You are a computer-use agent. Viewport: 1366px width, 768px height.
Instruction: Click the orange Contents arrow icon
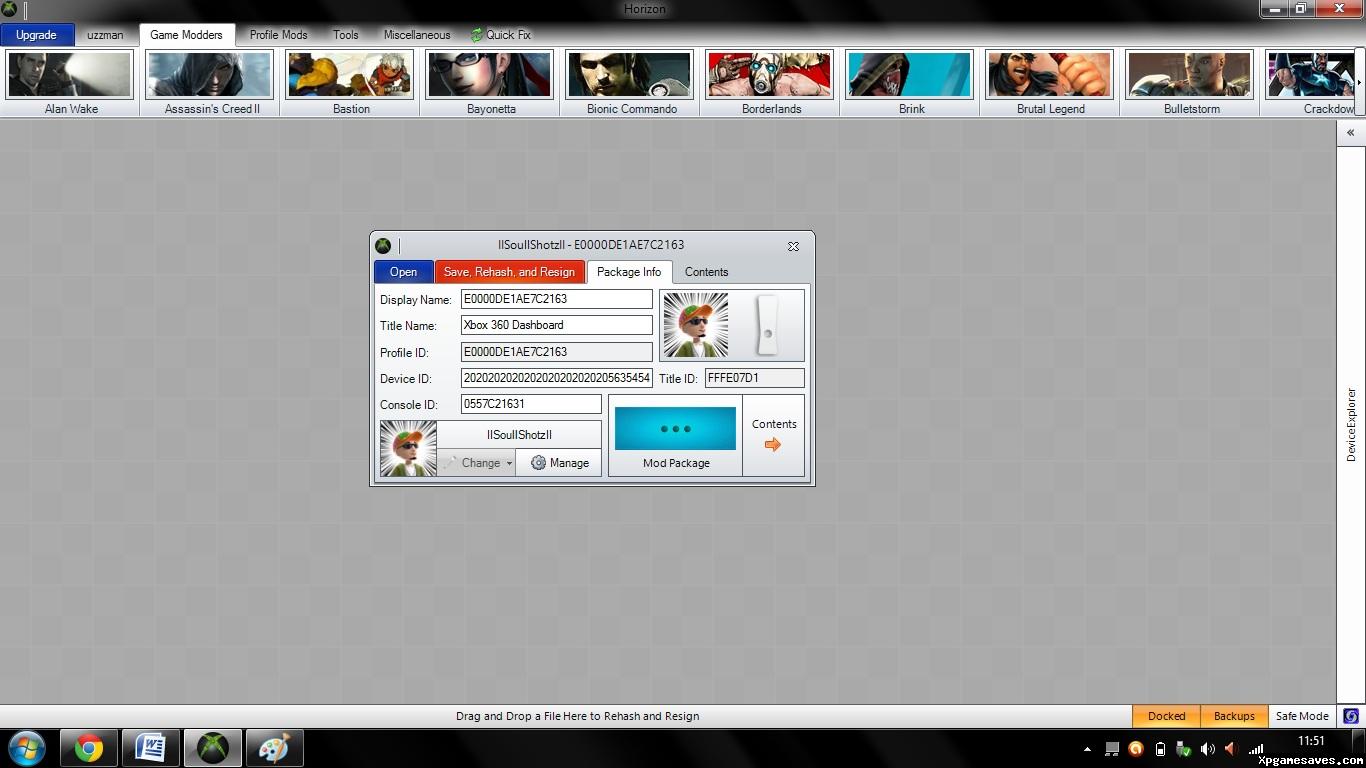(x=773, y=445)
